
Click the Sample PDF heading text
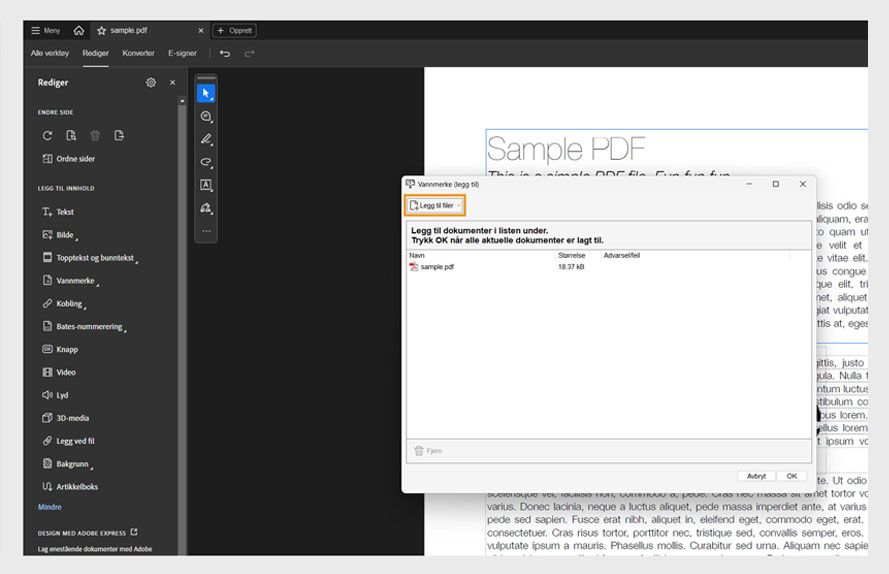pyautogui.click(x=565, y=149)
